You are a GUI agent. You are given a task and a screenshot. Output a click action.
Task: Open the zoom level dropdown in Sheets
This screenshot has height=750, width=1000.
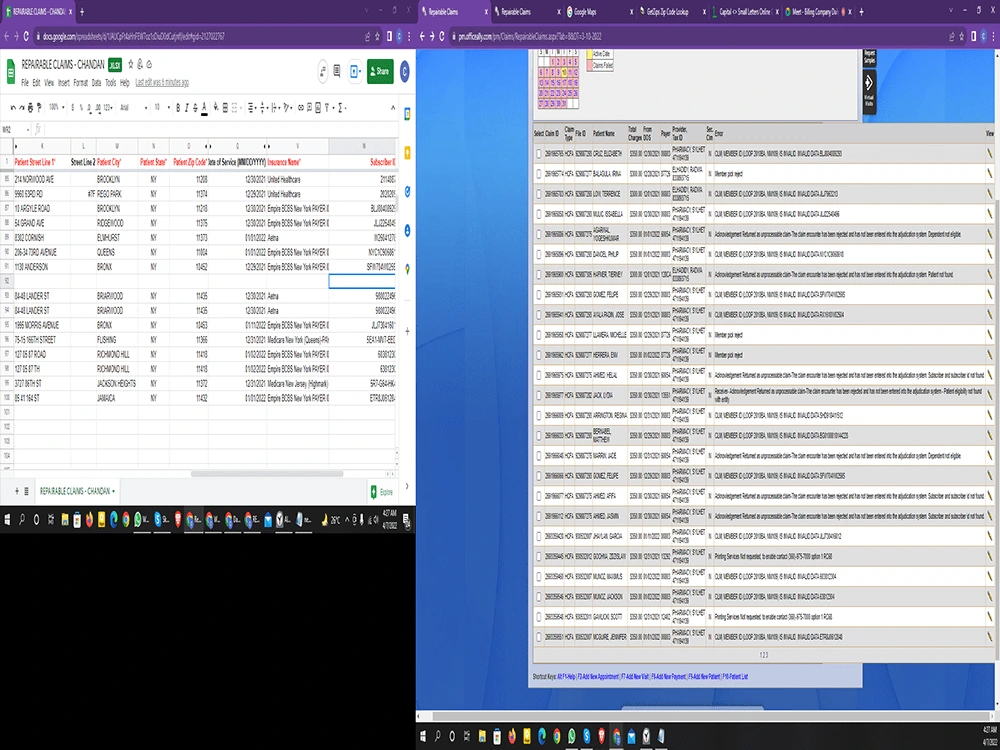point(56,108)
